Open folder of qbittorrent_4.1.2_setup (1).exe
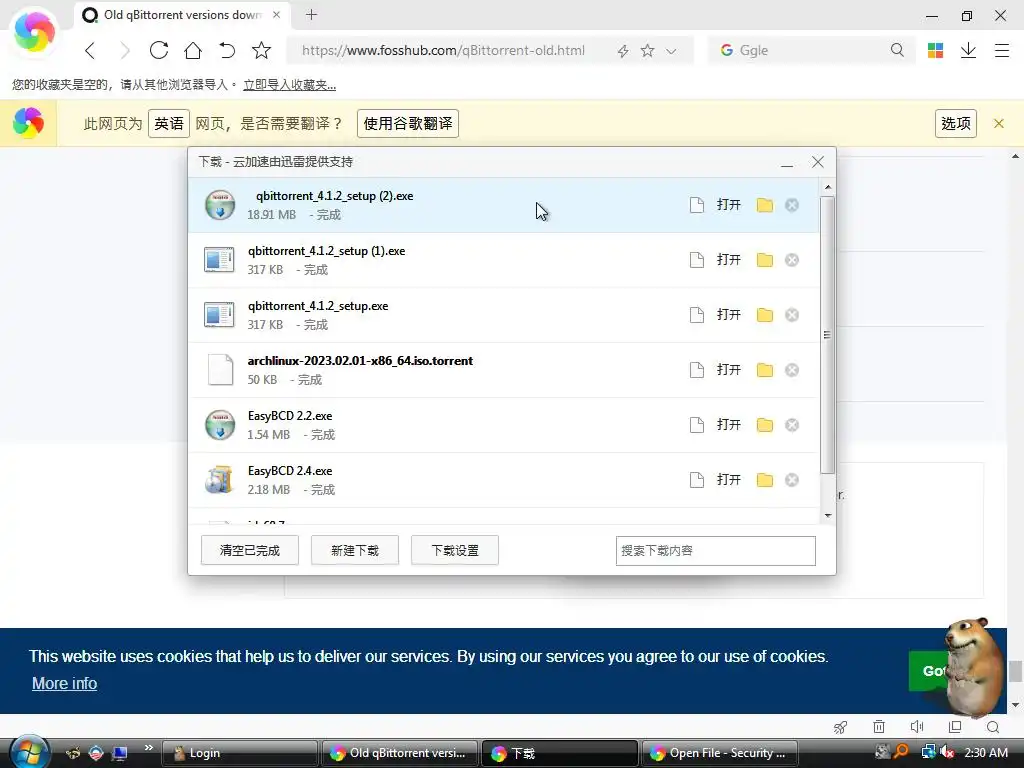Viewport: 1024px width, 768px height. click(x=765, y=260)
